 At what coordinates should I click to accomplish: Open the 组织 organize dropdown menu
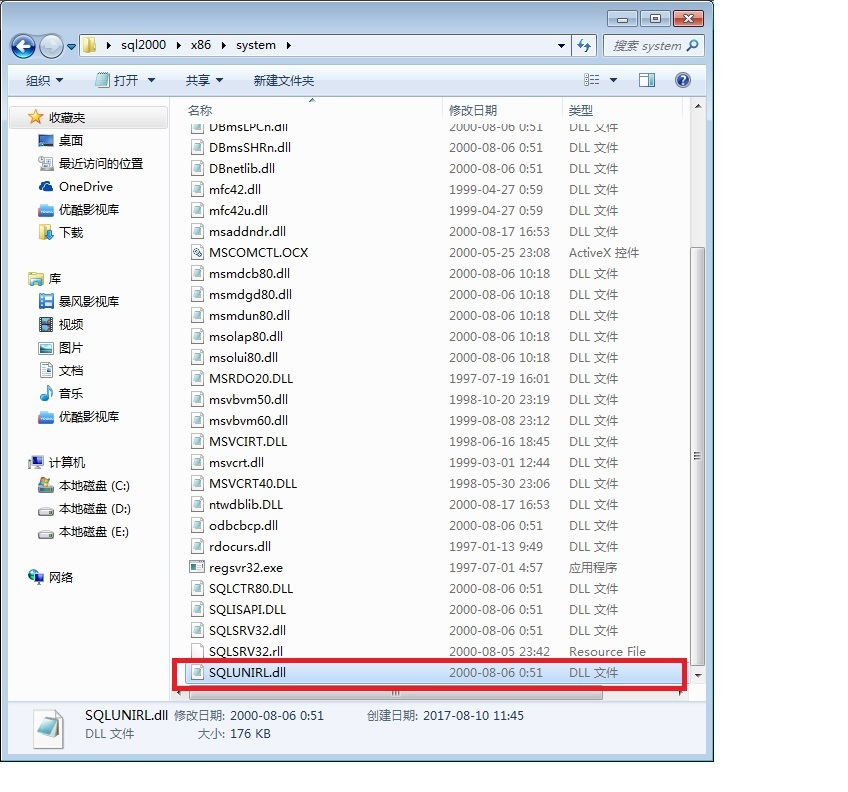coord(44,80)
